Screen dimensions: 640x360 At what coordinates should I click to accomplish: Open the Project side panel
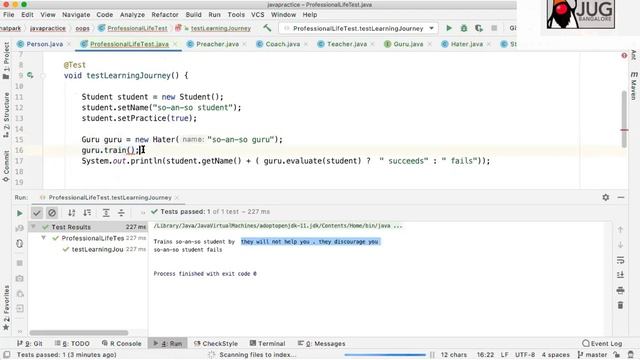pos(6,61)
